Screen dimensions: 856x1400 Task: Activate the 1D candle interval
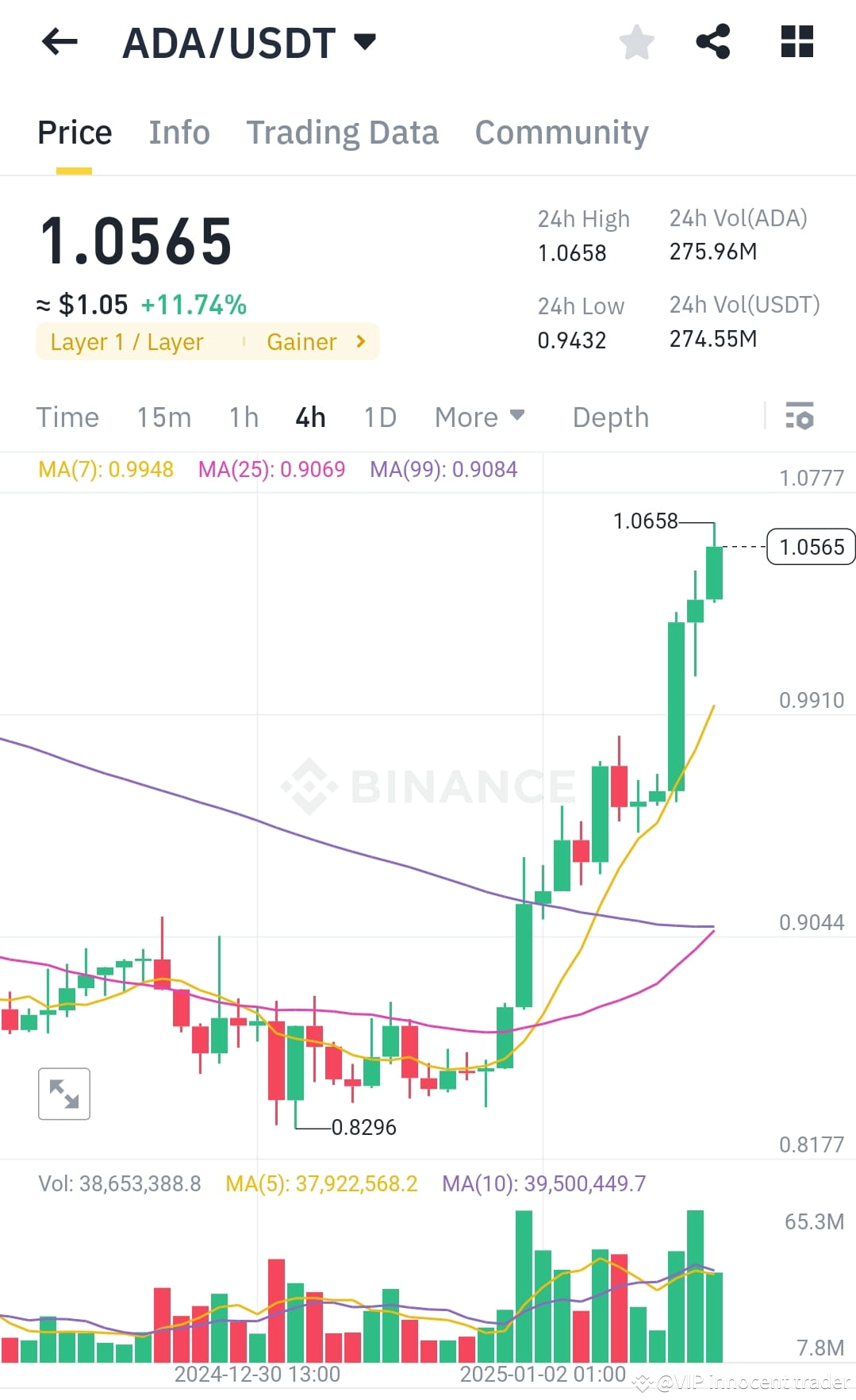(x=379, y=416)
